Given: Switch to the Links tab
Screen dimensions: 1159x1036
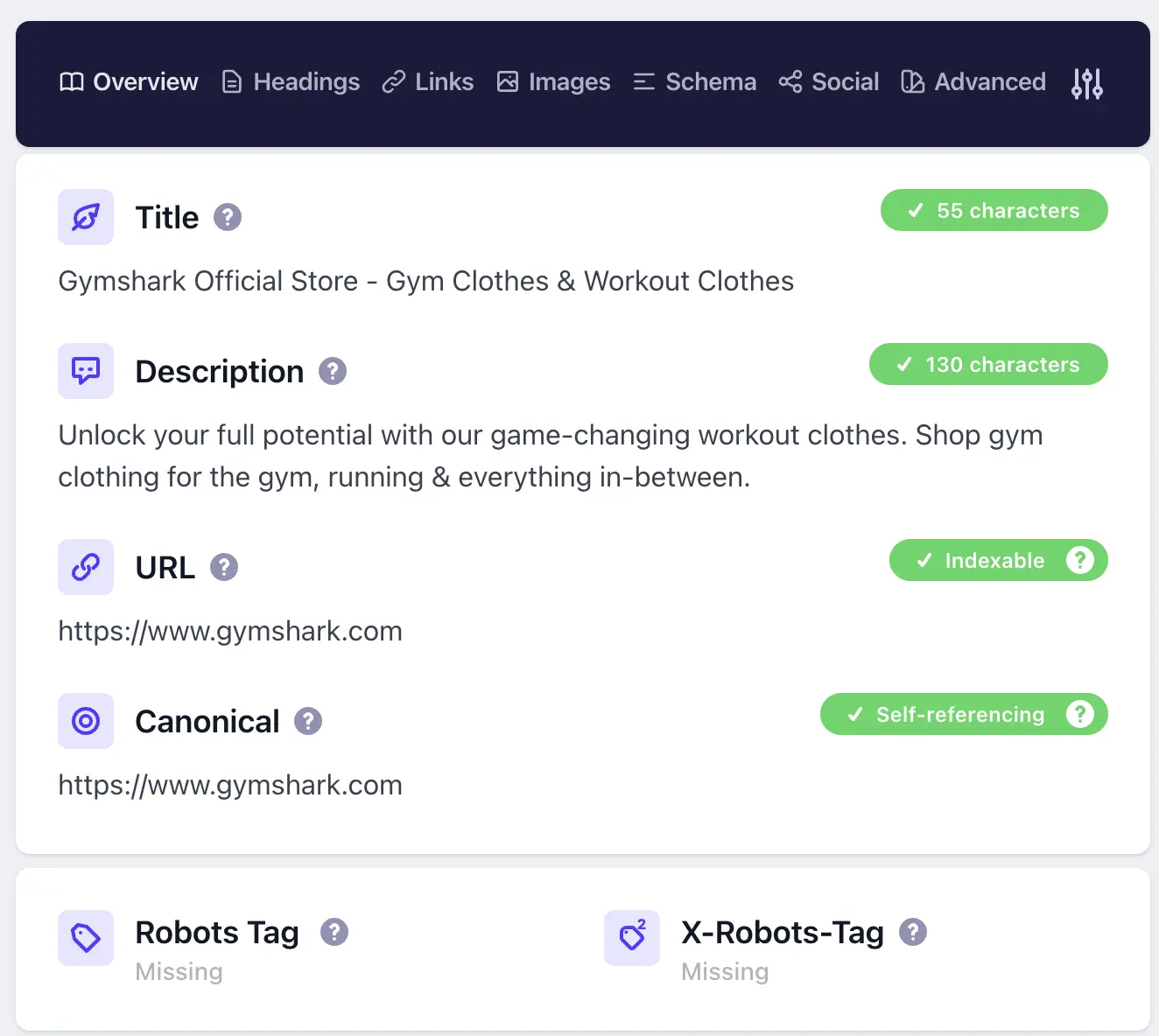Looking at the screenshot, I should click(x=428, y=82).
